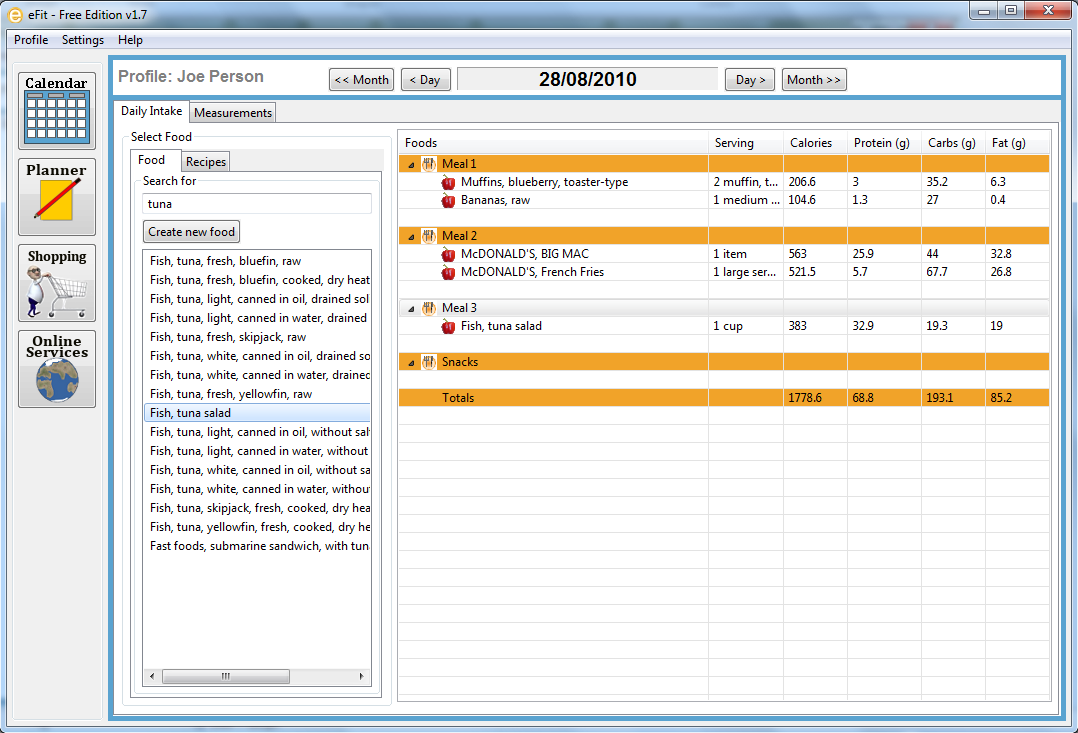Open the Settings menu
The image size is (1078, 733).
pos(82,40)
